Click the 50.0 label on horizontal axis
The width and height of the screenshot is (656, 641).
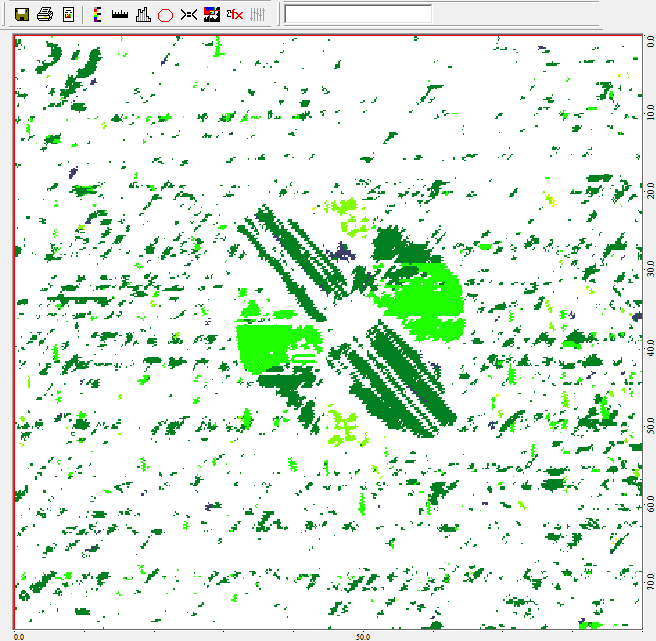[363, 635]
